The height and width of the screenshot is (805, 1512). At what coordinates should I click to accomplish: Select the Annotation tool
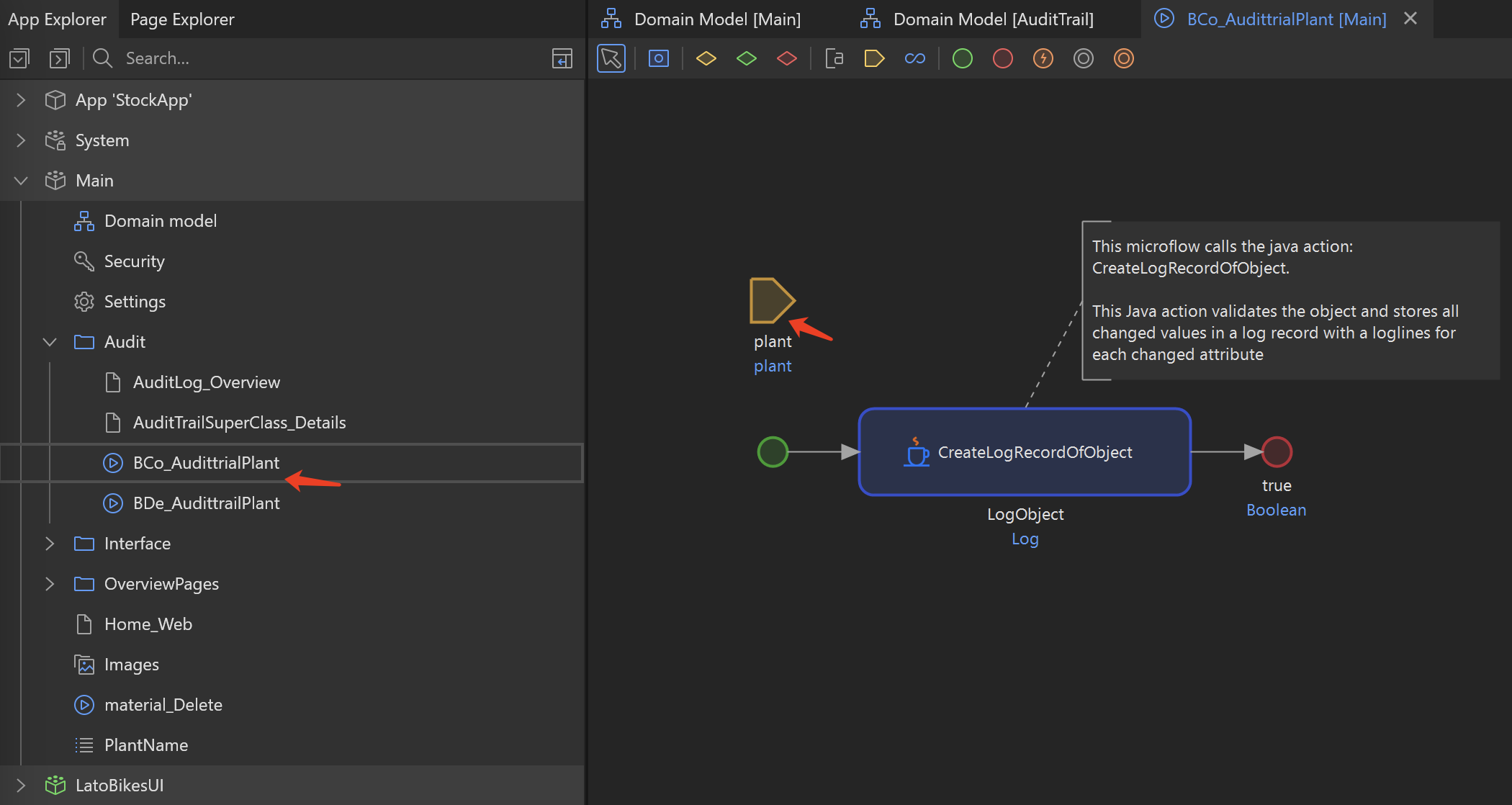click(834, 58)
